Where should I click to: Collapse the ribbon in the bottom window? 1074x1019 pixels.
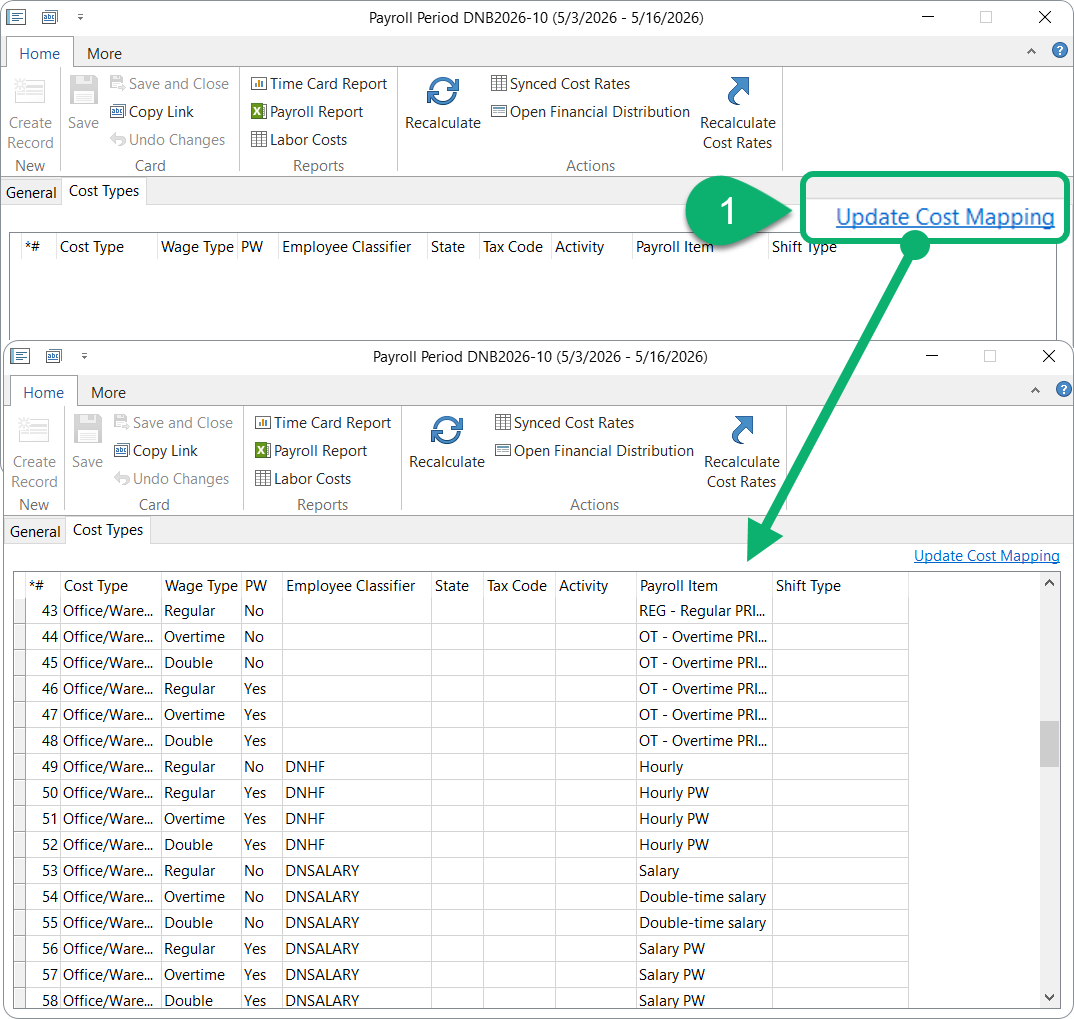tap(1036, 390)
